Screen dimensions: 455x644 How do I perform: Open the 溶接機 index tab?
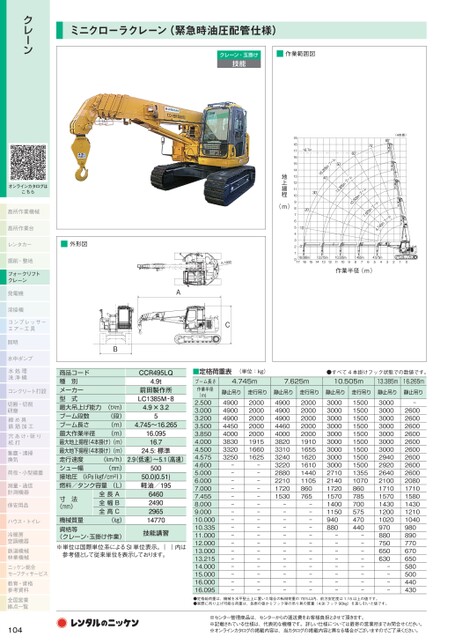pos(25,310)
